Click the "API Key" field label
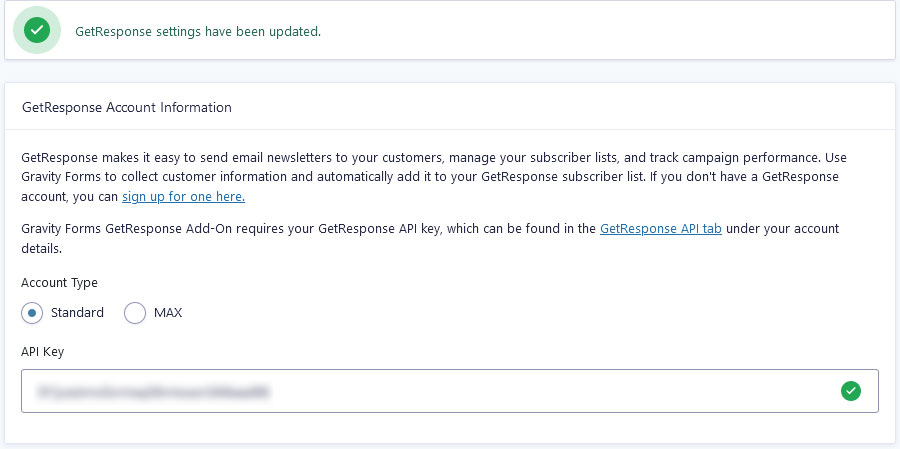The height and width of the screenshot is (449, 900). [42, 352]
